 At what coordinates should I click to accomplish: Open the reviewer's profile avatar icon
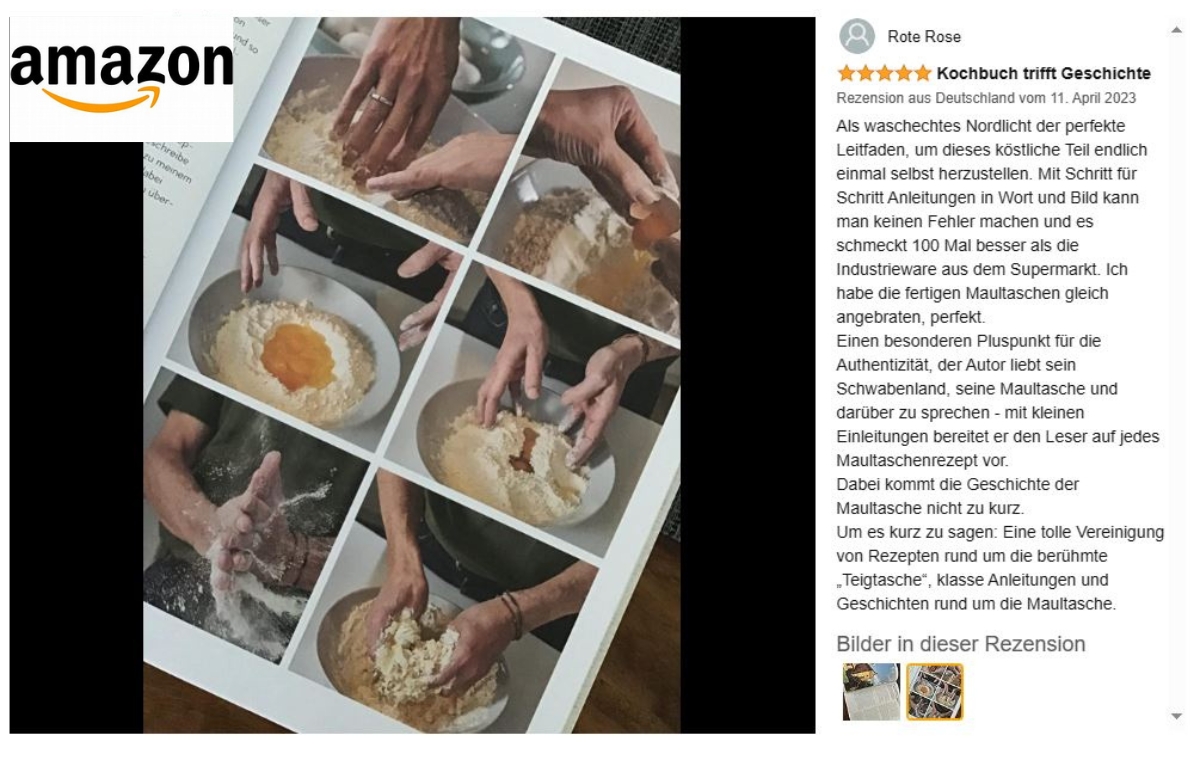857,36
